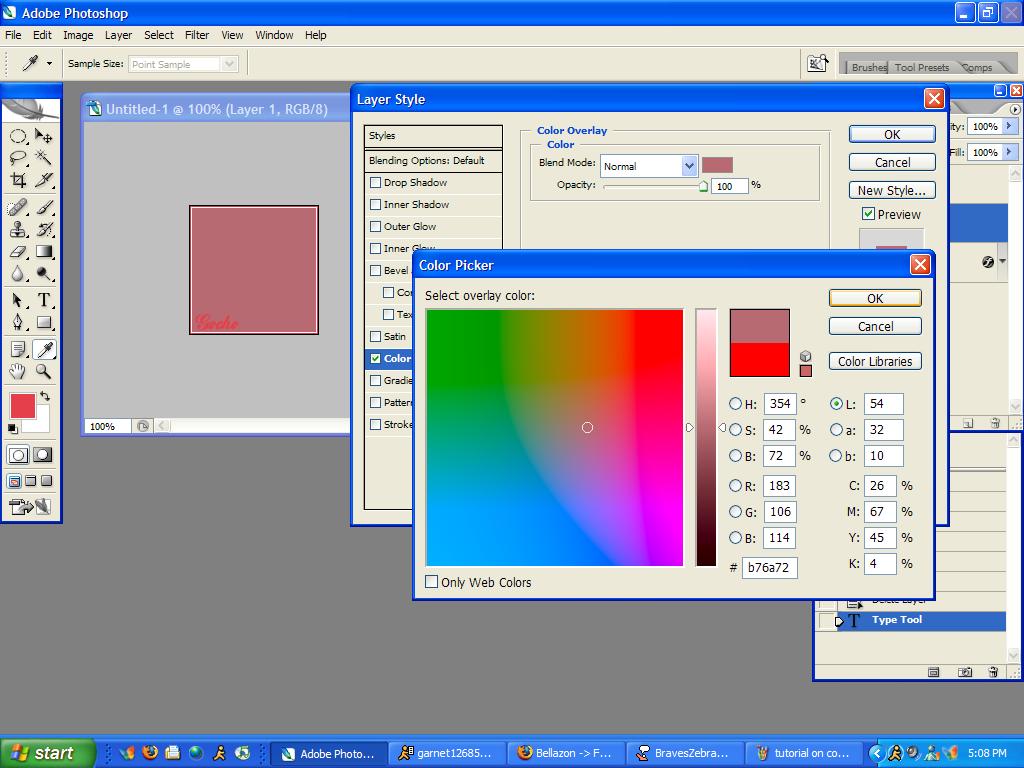Open the file browser icon in options bar
1024x768 pixels.
coord(817,64)
